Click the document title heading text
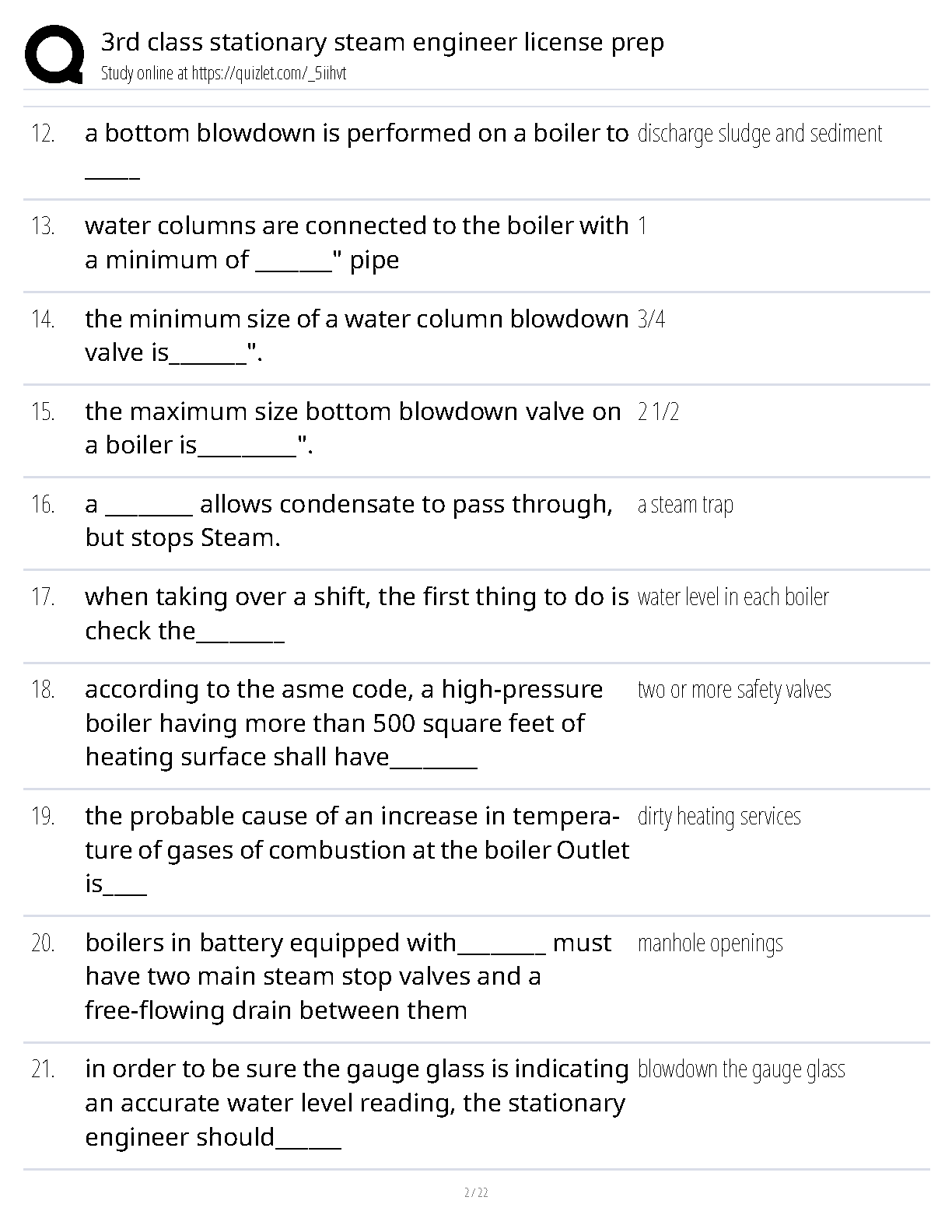The height and width of the screenshot is (1232, 952). (x=382, y=42)
